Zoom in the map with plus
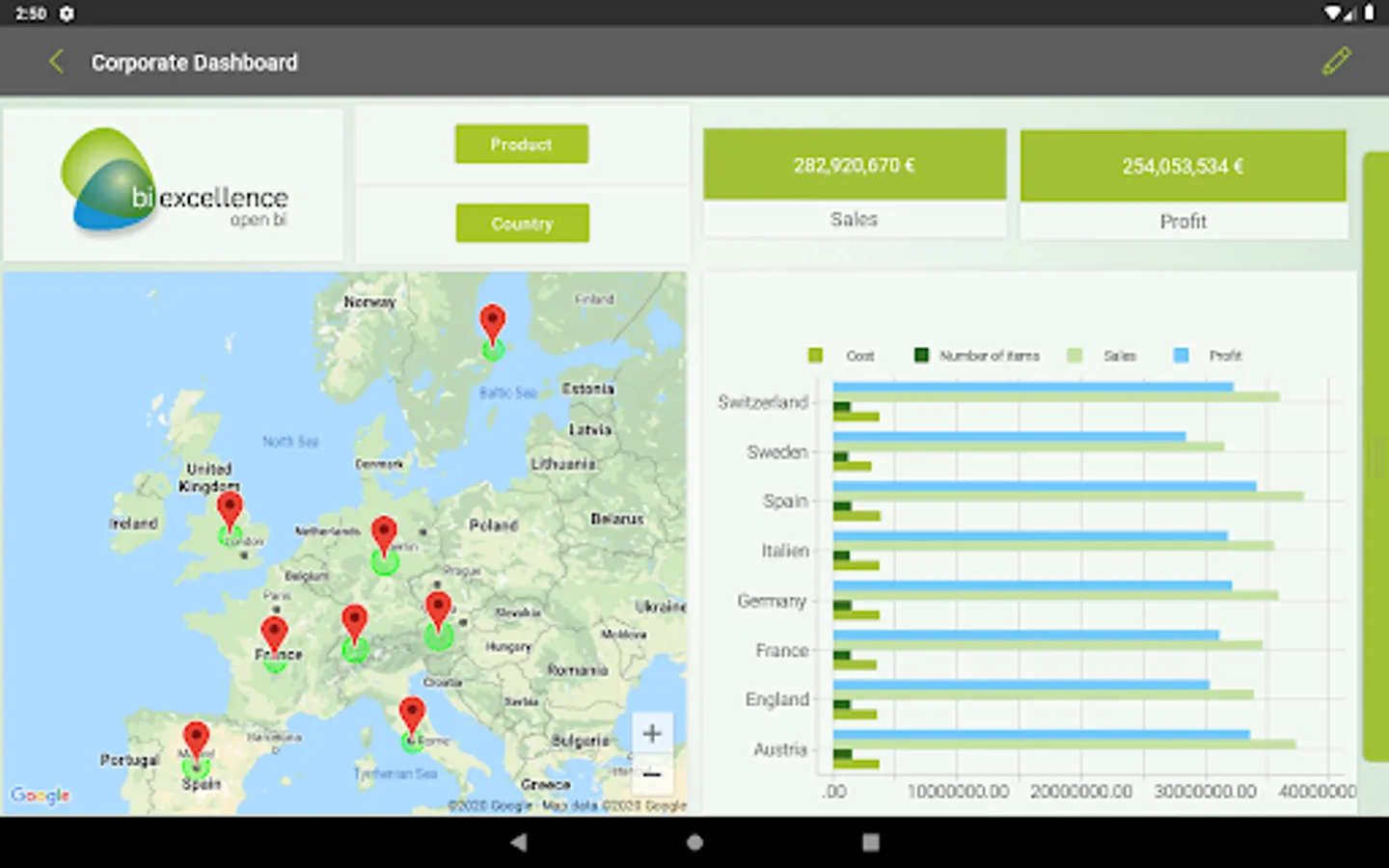Image resolution: width=1389 pixels, height=868 pixels. click(652, 733)
